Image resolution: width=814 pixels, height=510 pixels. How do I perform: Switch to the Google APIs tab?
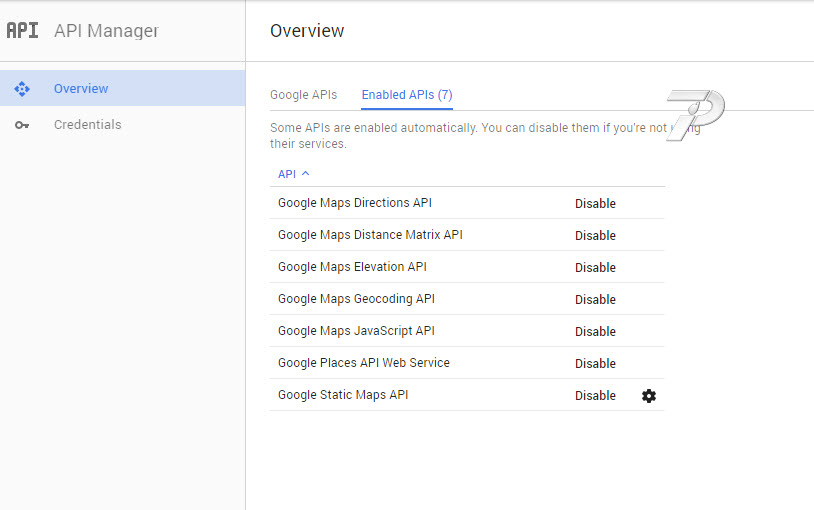point(304,95)
